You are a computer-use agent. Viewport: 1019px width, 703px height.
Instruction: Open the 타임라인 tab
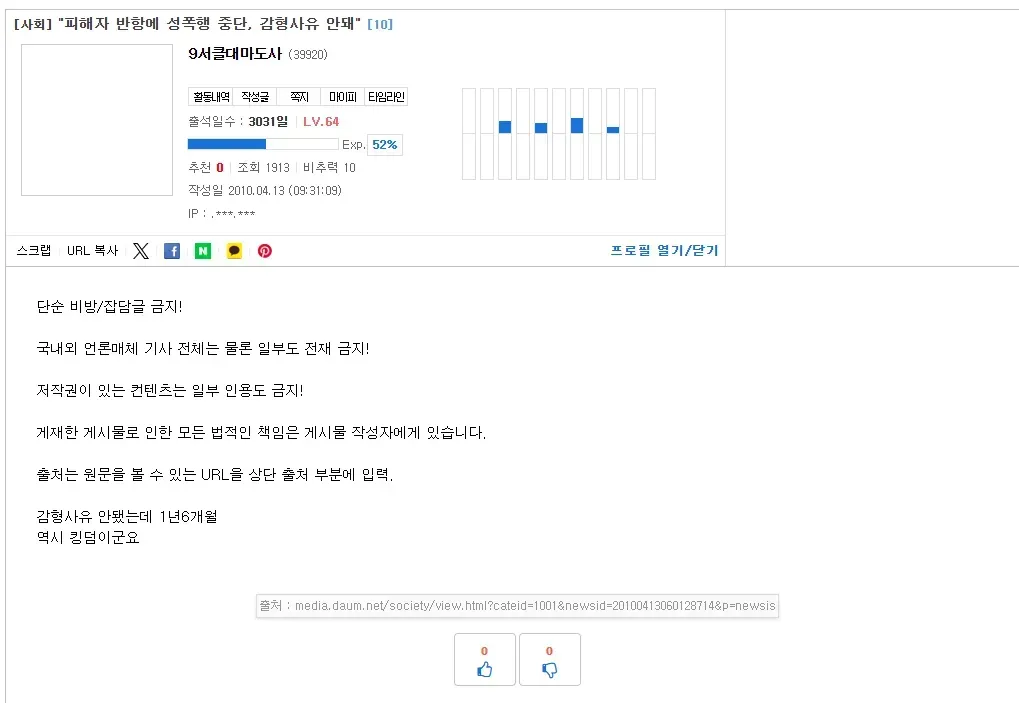pyautogui.click(x=386, y=97)
